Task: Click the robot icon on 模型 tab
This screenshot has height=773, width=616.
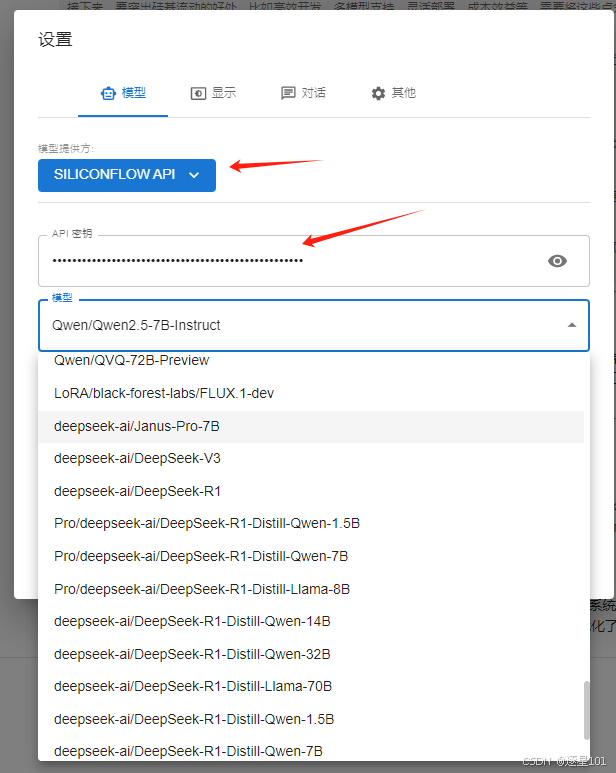Action: [108, 93]
